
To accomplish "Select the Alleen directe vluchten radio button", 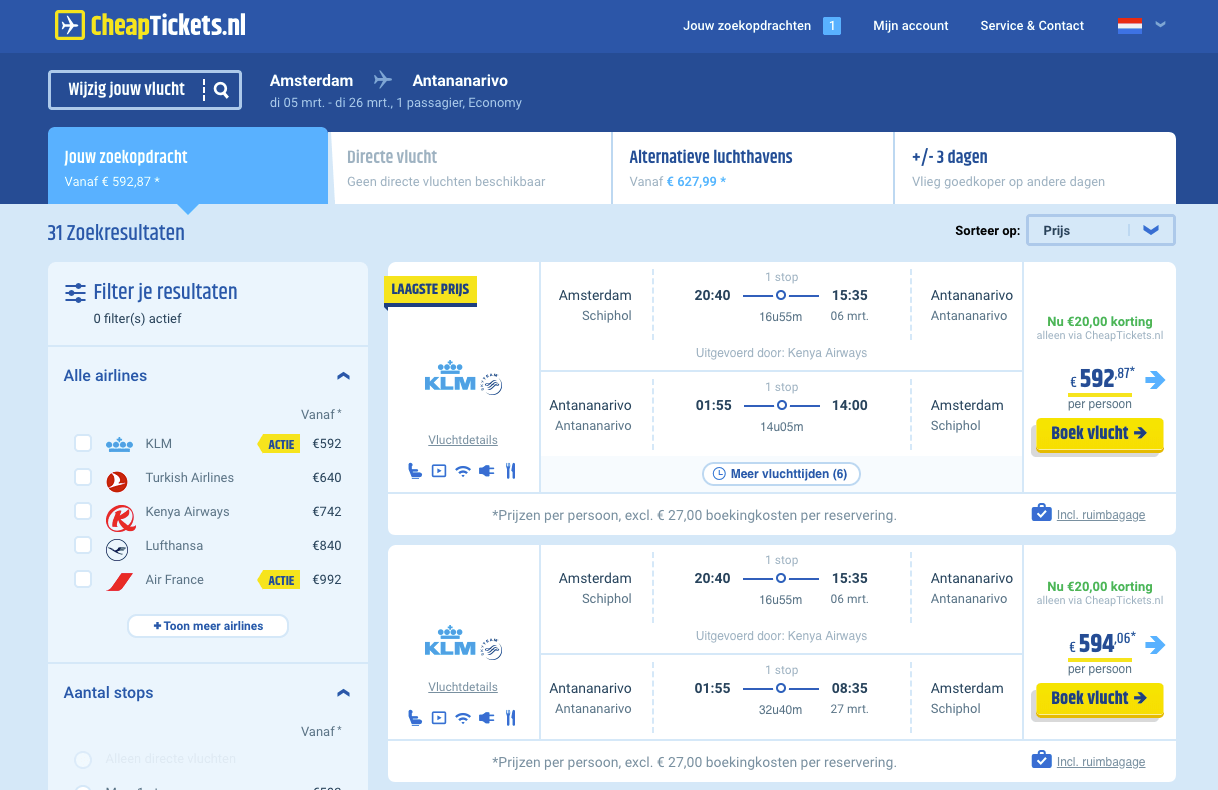I will (x=82, y=758).
